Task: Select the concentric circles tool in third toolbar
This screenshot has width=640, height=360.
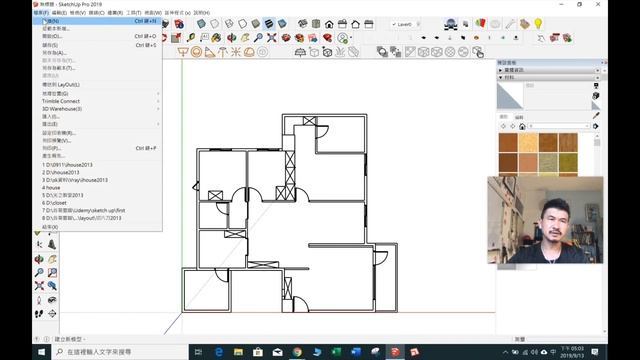Action: 196,52
